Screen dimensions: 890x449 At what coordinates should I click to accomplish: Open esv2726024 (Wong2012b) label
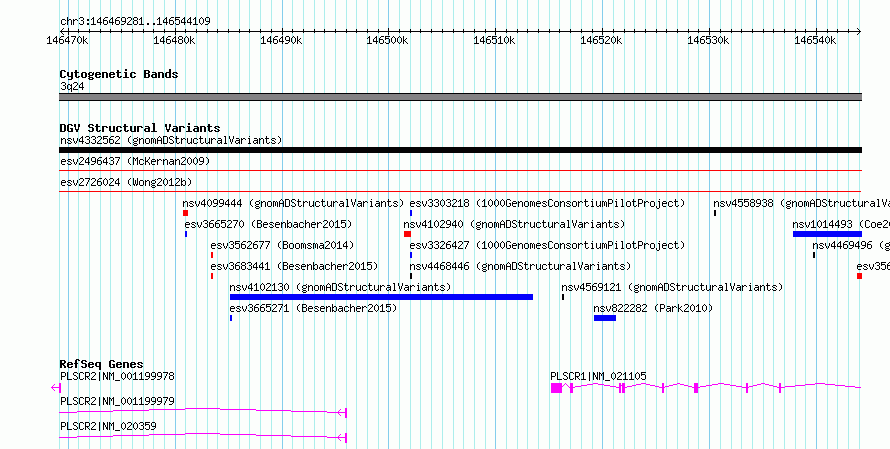click(x=125, y=182)
